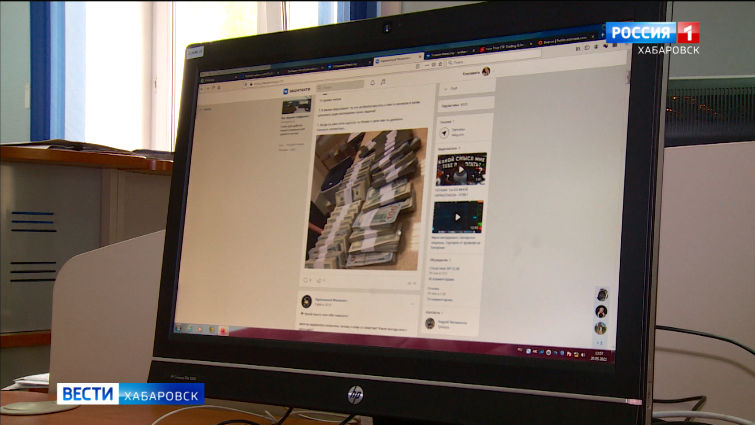Screen dimensions: 755x425
Task: Click the bottom chat contact avatar
Action: coord(600,327)
